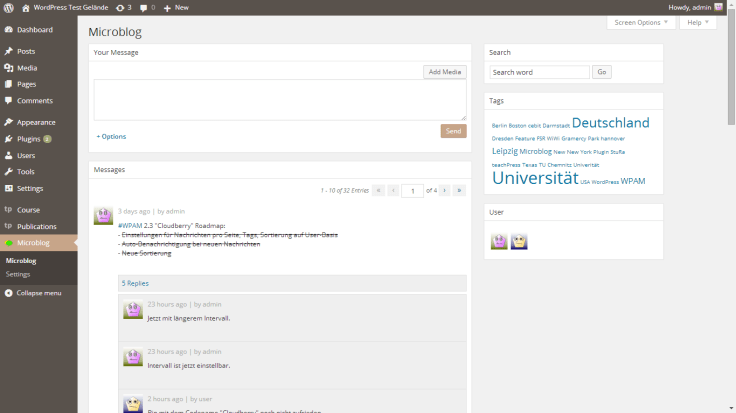Click the page vertical scrollbar
This screenshot has height=413, width=736.
pos(731,66)
